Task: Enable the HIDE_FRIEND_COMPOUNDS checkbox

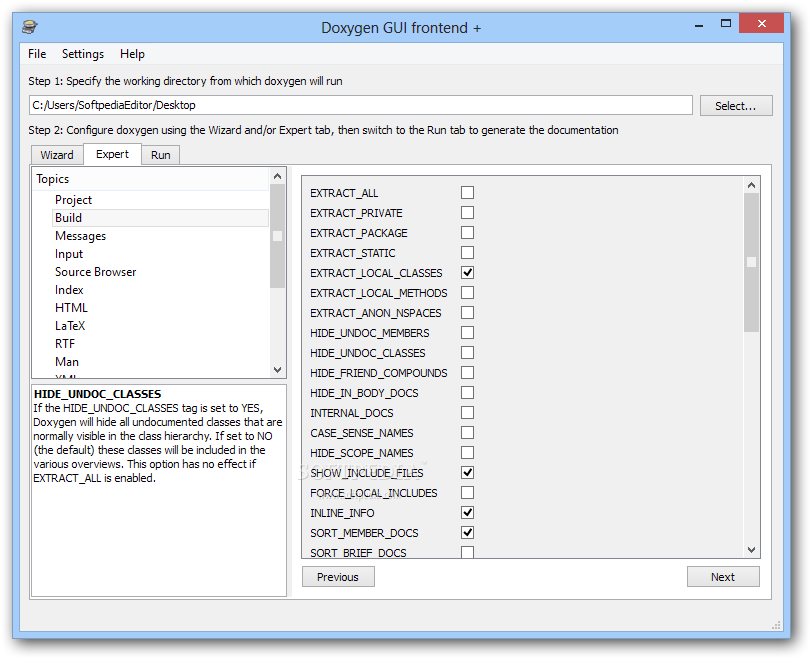Action: (467, 372)
